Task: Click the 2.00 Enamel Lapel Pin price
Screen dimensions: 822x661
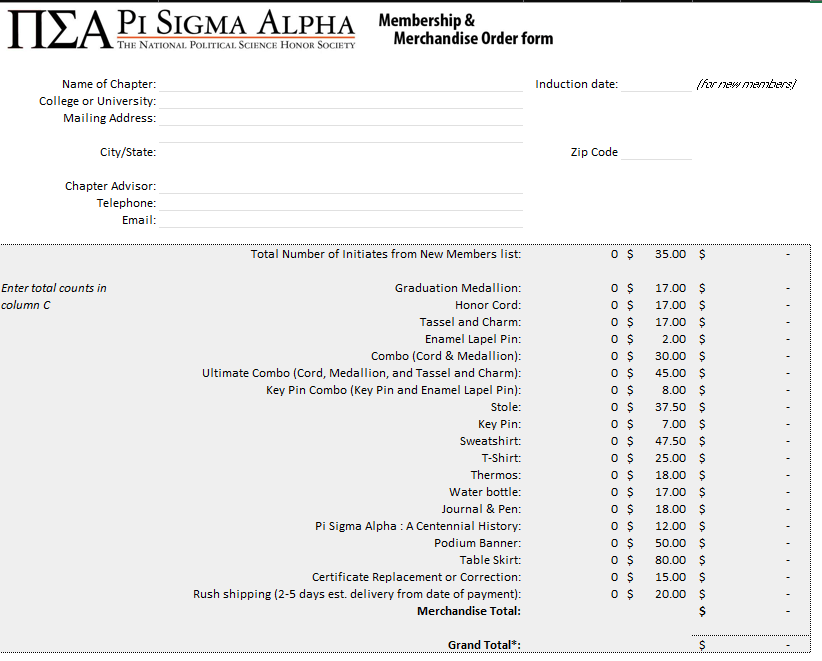Action: pos(674,339)
